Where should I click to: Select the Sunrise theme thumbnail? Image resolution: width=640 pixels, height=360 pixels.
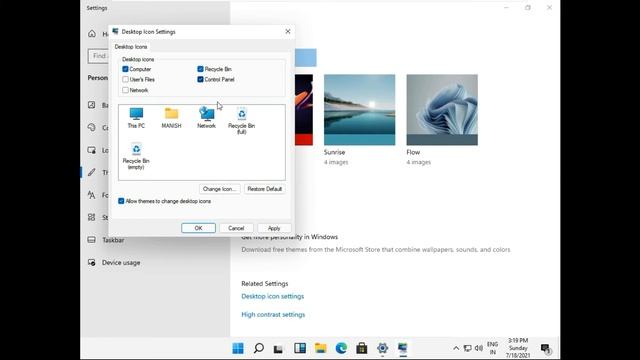pos(360,110)
